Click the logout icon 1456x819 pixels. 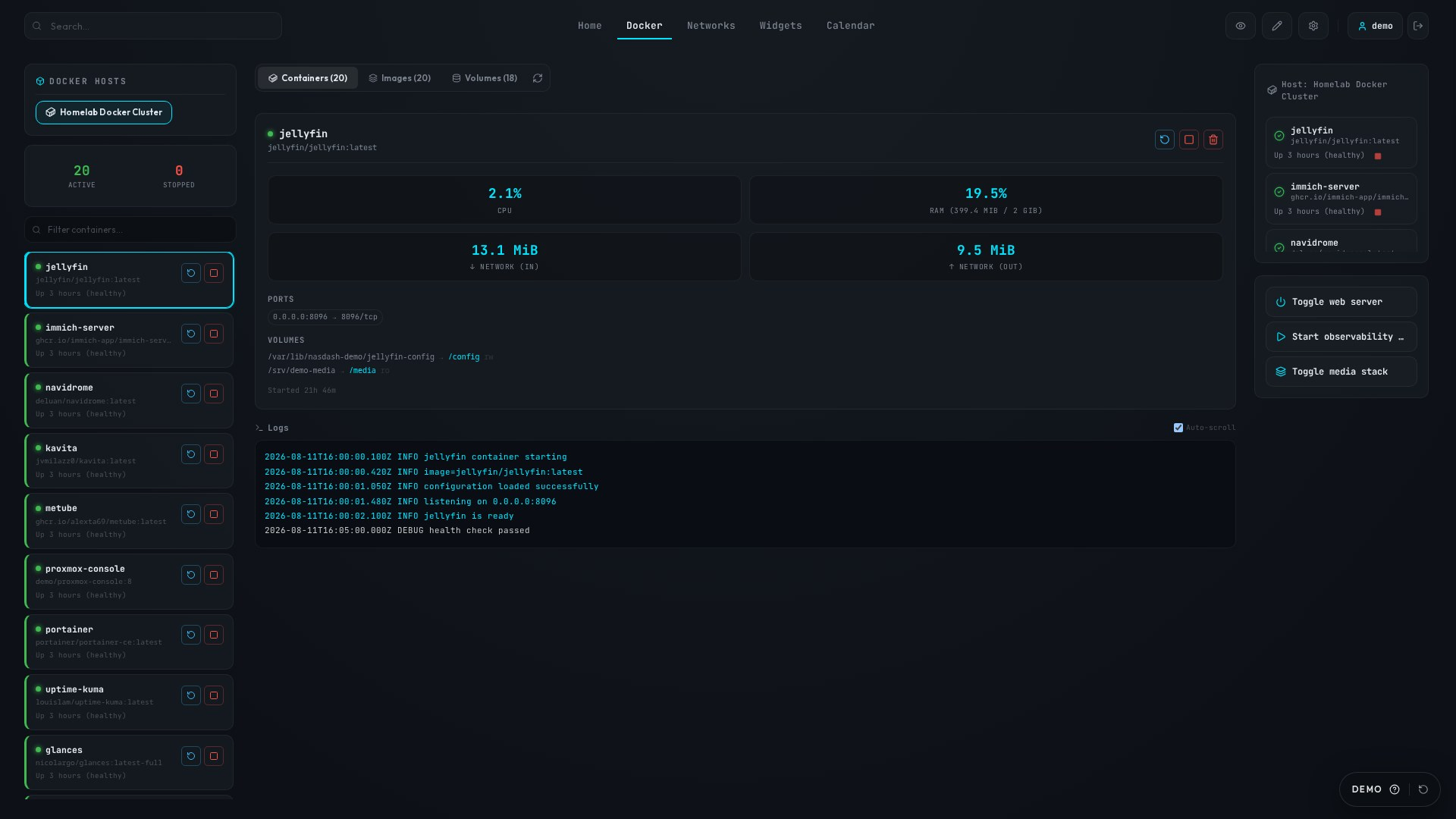[1418, 26]
